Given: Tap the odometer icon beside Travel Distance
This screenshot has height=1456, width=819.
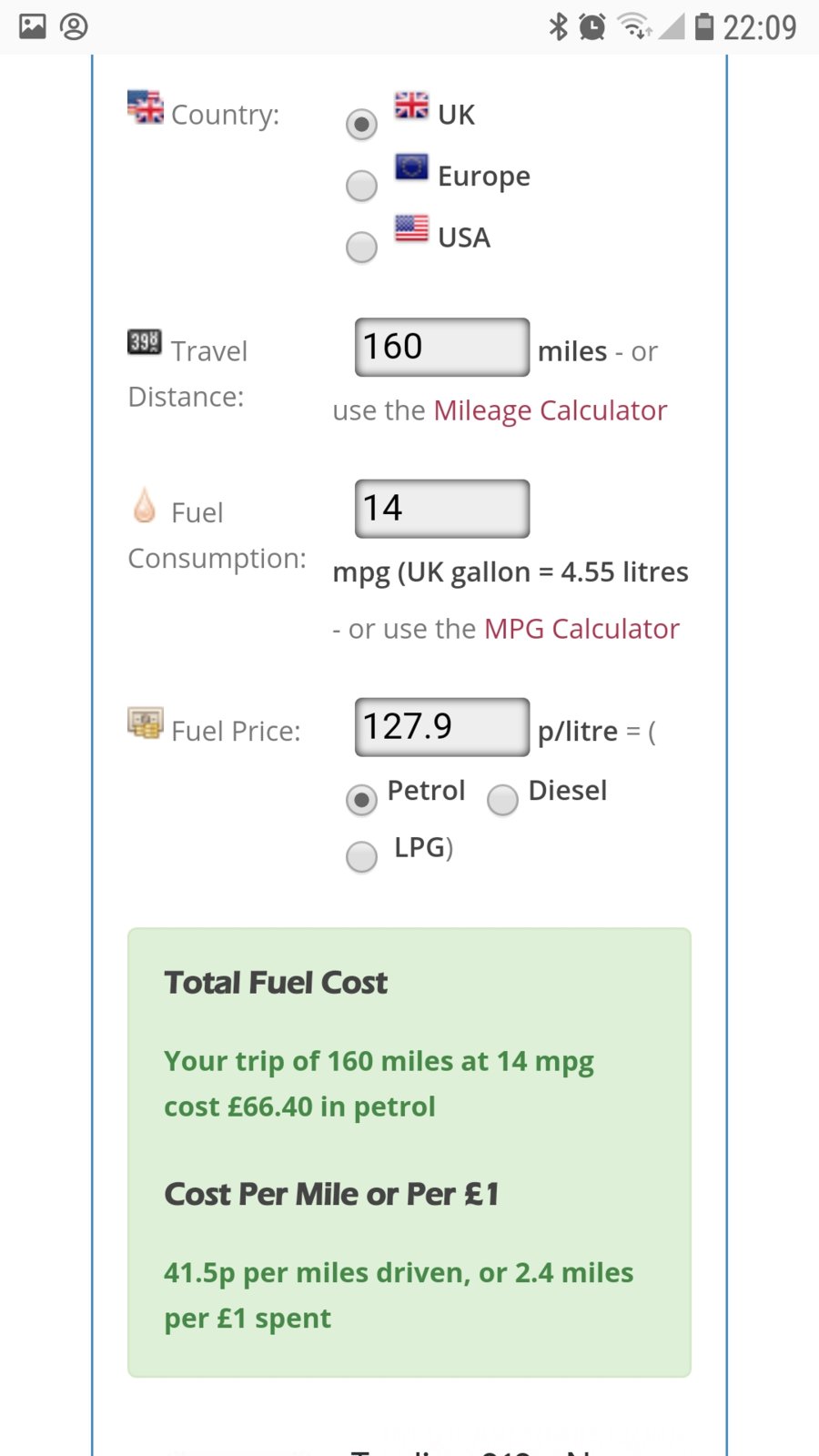Looking at the screenshot, I should tap(145, 342).
